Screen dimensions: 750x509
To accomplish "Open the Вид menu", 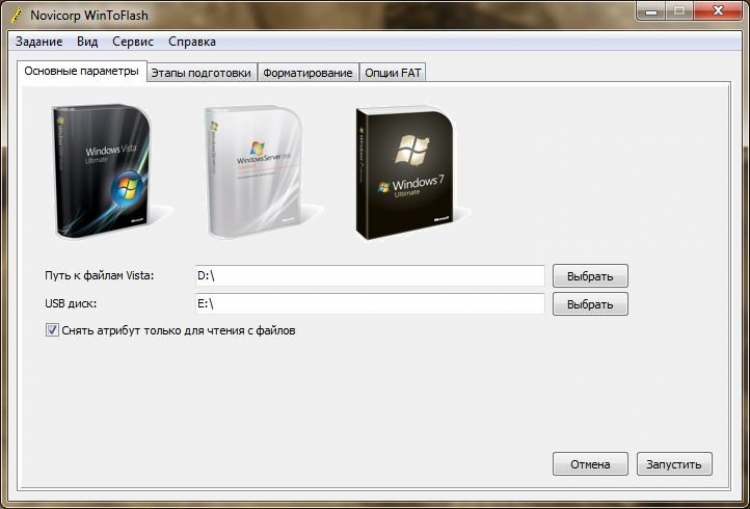I will [88, 42].
